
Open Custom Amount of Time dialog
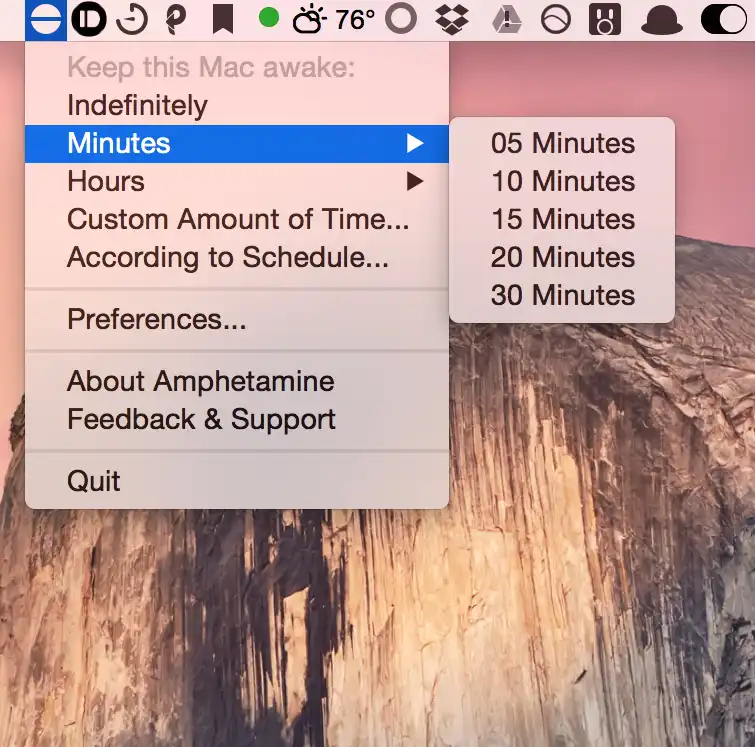238,220
